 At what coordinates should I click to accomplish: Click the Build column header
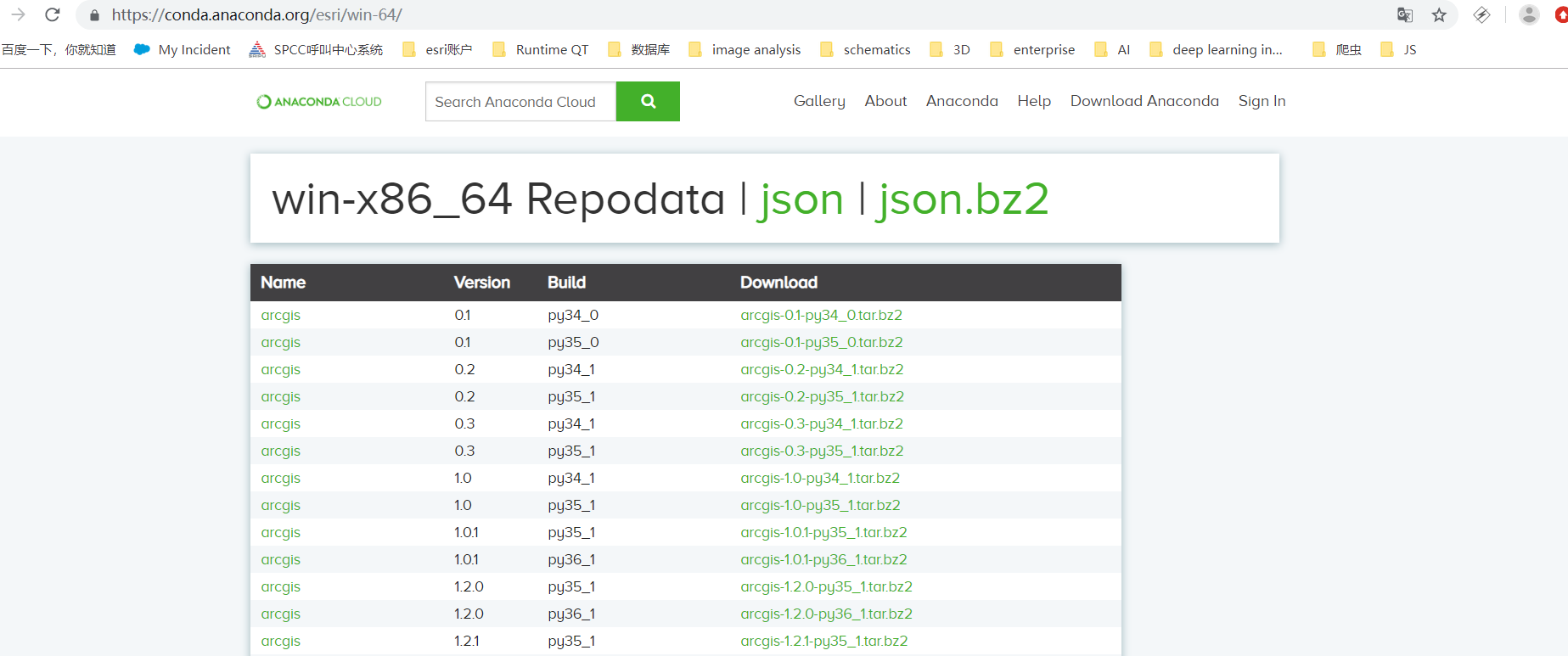coord(566,283)
